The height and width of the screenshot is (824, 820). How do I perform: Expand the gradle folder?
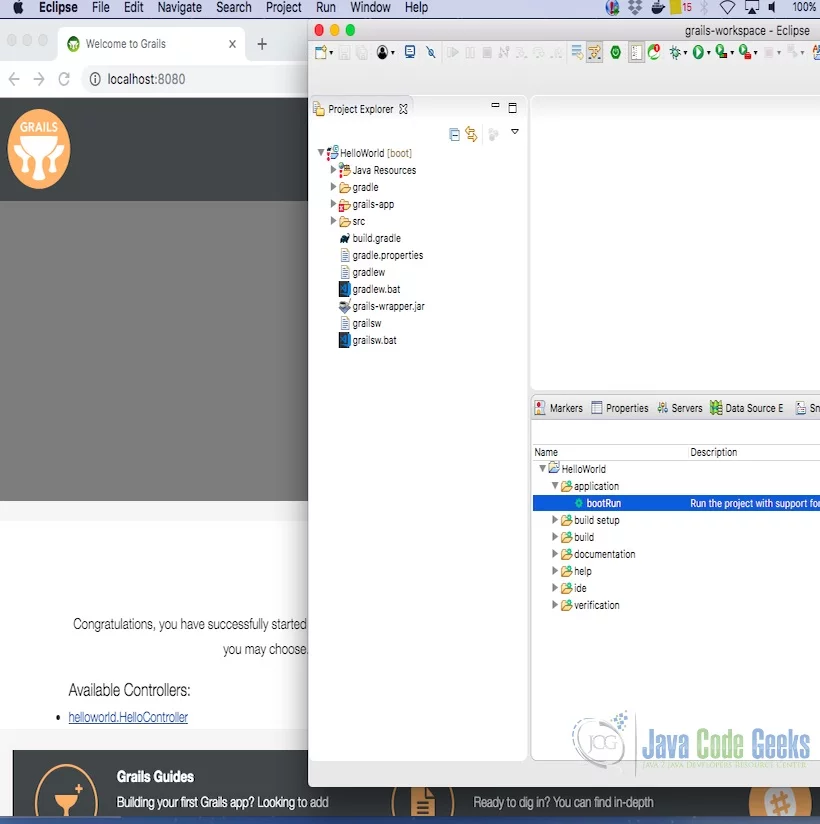pos(333,187)
